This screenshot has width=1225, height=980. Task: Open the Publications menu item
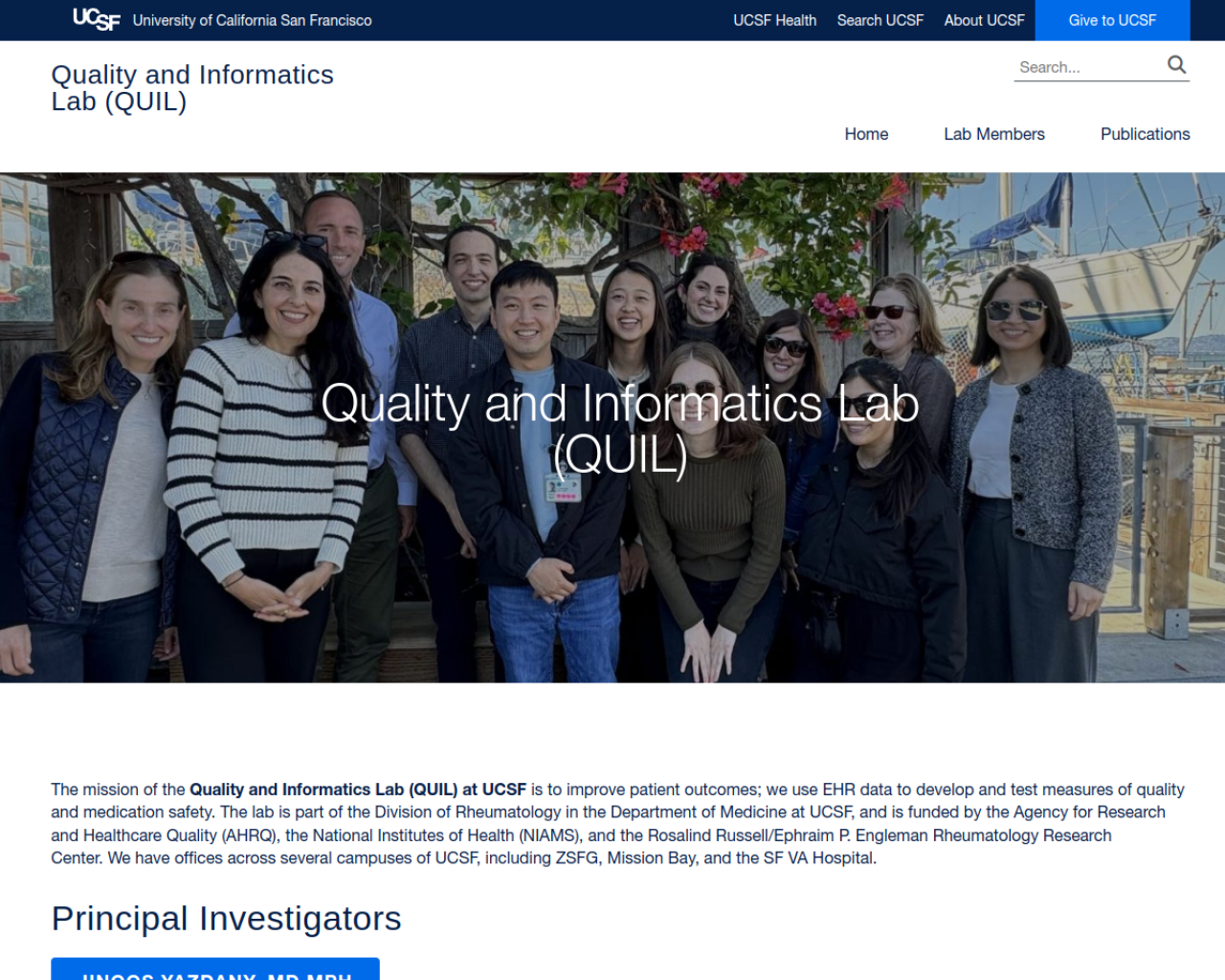[1145, 134]
